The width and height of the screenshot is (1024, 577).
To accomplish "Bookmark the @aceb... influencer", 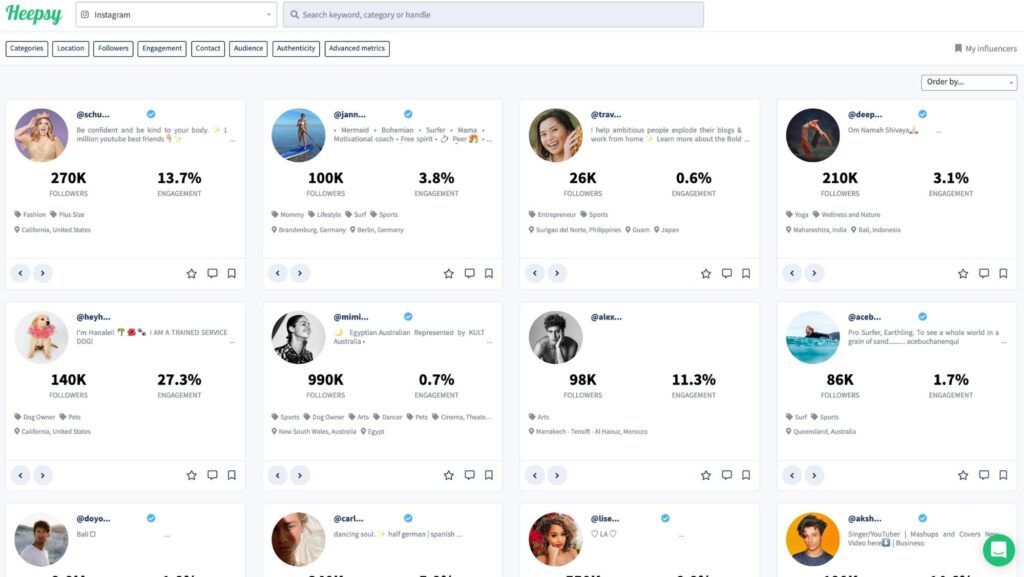I will pos(1004,475).
